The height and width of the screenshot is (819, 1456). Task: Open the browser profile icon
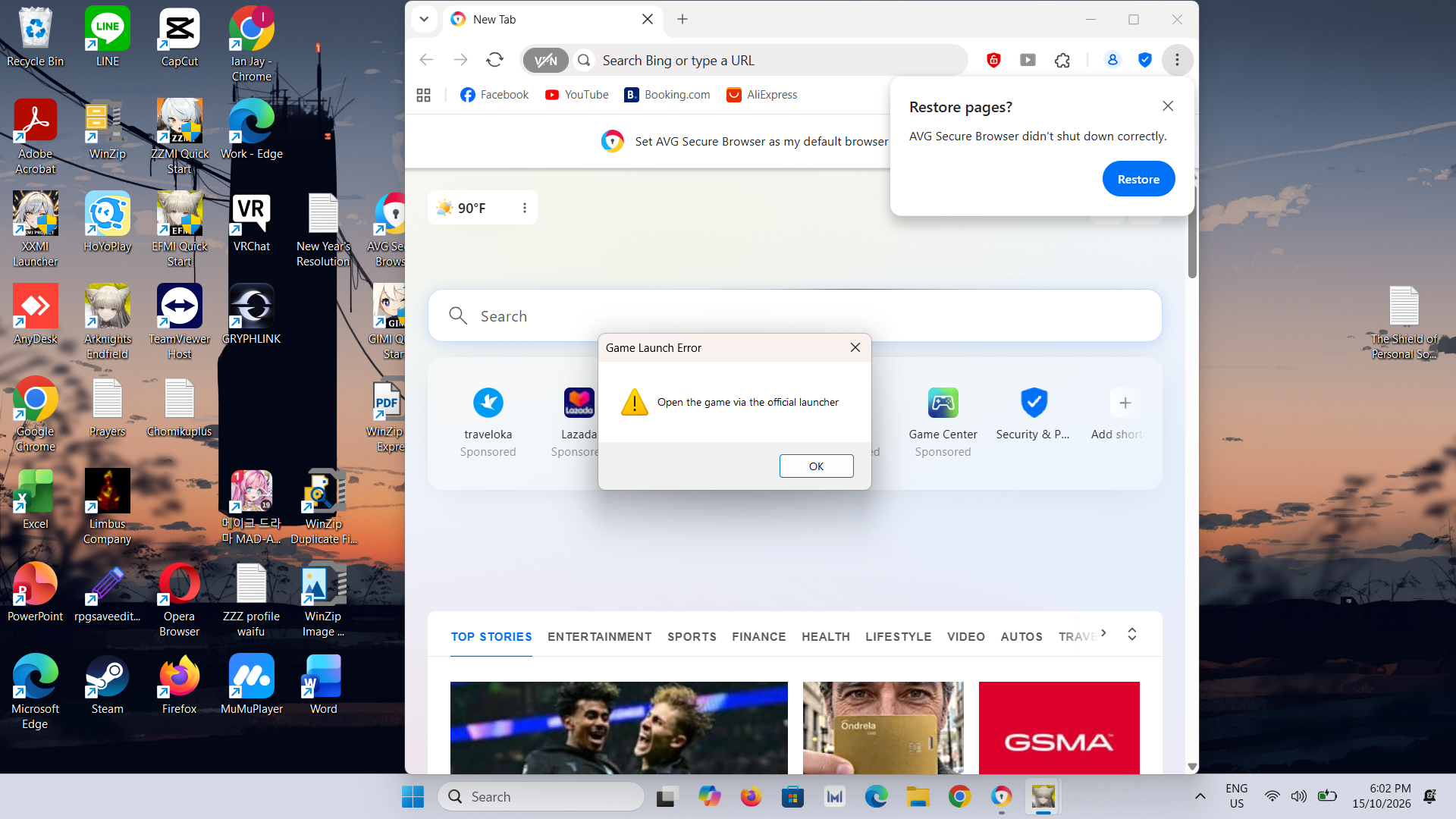click(1112, 60)
